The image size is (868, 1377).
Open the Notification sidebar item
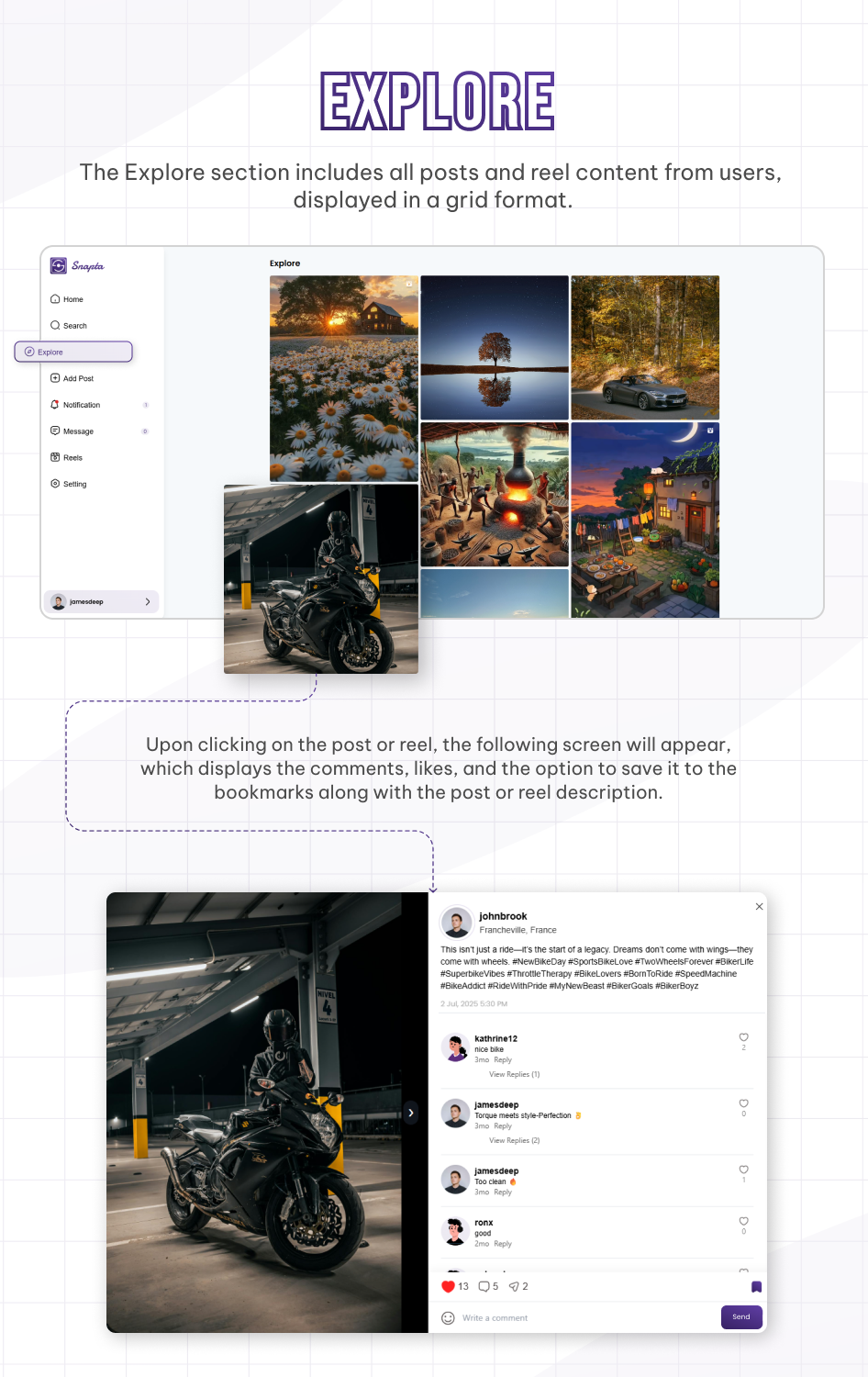click(75, 405)
